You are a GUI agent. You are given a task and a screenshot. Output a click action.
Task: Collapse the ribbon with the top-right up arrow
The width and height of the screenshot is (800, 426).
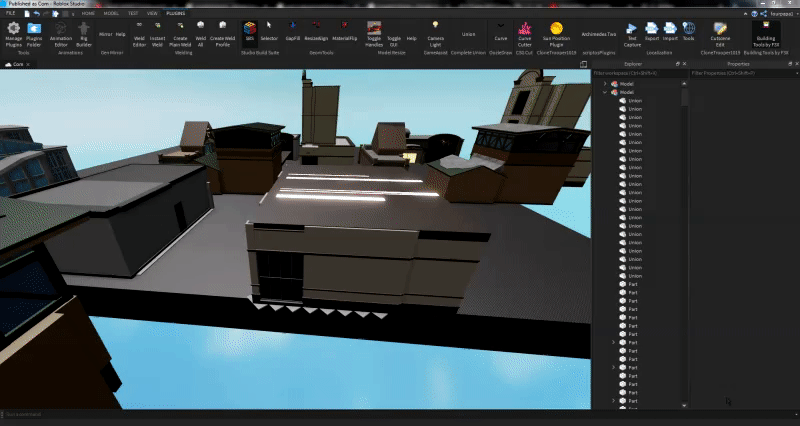[x=745, y=14]
